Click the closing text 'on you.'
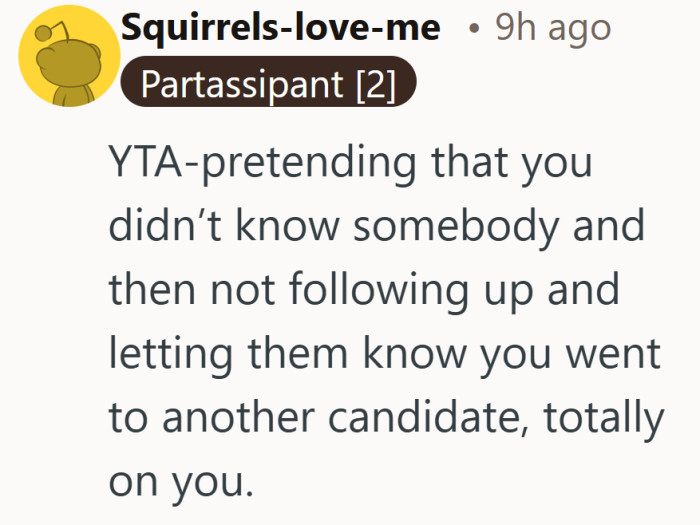This screenshot has height=525, width=700. pos(176,482)
